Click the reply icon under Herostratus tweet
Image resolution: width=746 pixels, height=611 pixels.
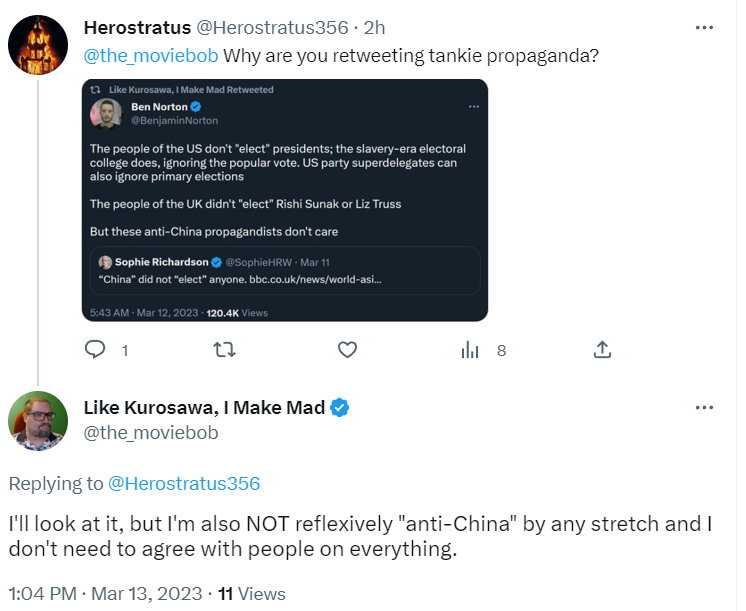[96, 350]
